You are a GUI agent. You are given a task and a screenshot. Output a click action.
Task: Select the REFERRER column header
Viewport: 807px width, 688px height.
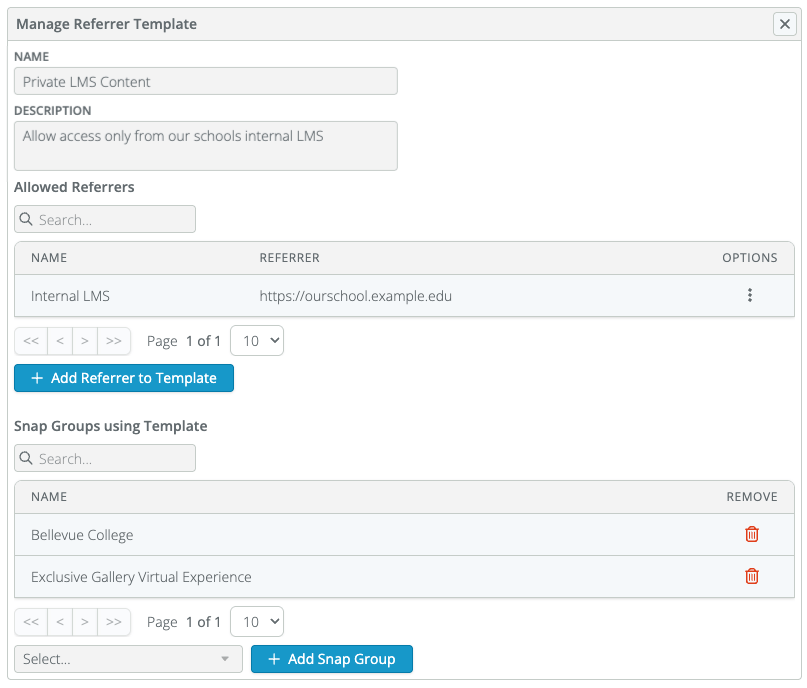pyautogui.click(x=290, y=258)
